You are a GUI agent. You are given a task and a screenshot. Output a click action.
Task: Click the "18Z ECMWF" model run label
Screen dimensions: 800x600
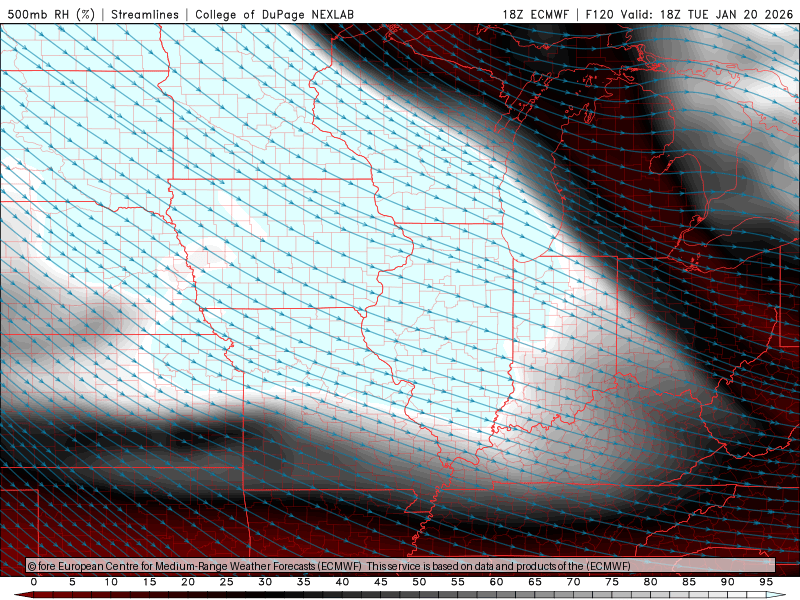click(x=535, y=14)
